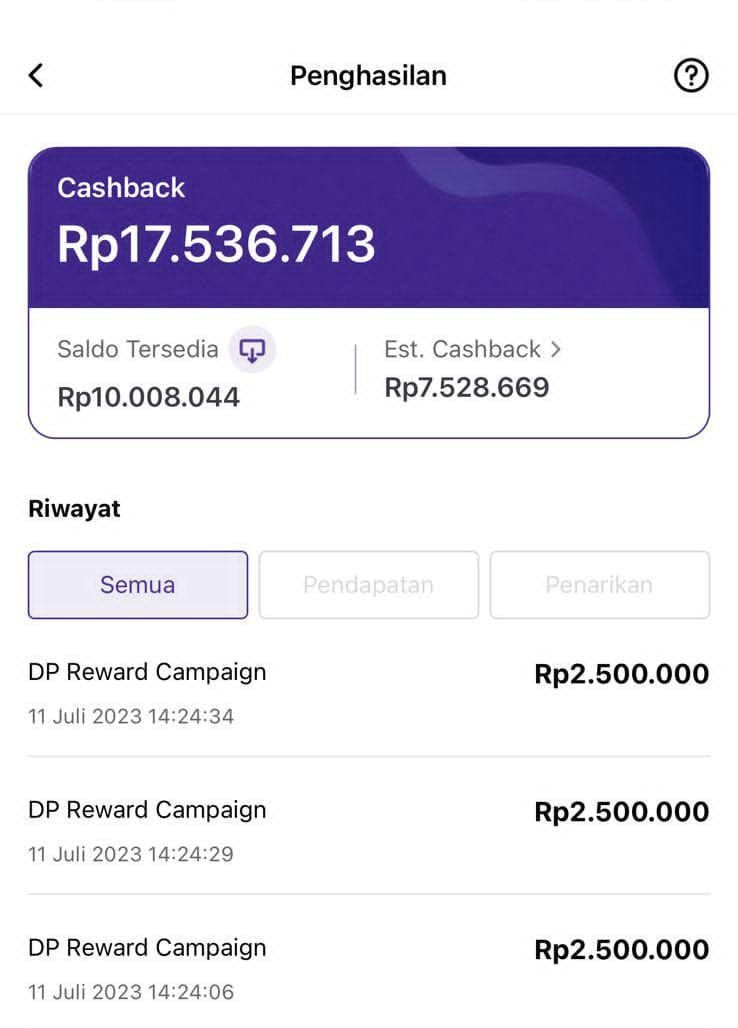Tap the Saldo Tersedia label

(x=138, y=349)
